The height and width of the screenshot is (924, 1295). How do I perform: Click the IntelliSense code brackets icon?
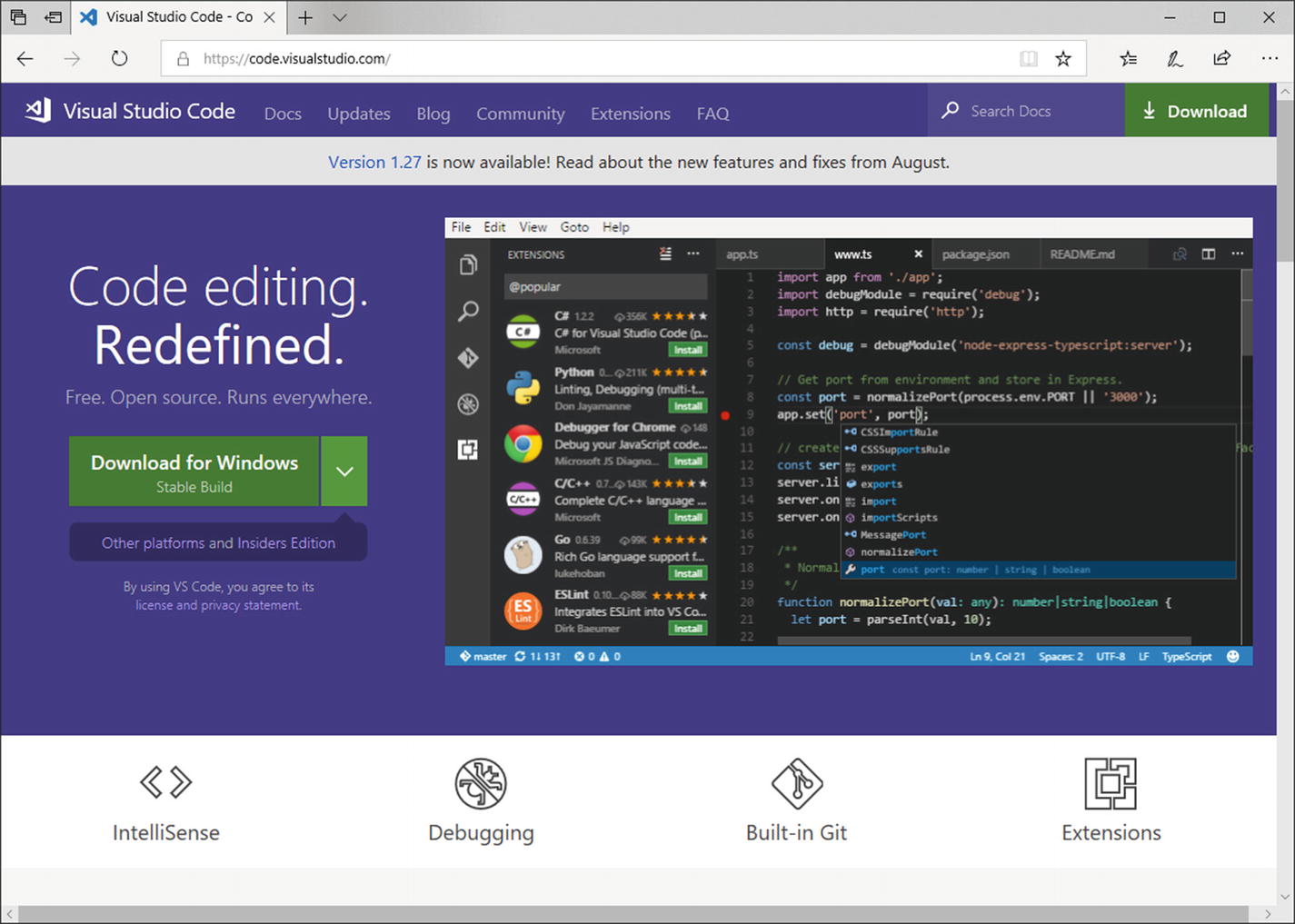166,781
